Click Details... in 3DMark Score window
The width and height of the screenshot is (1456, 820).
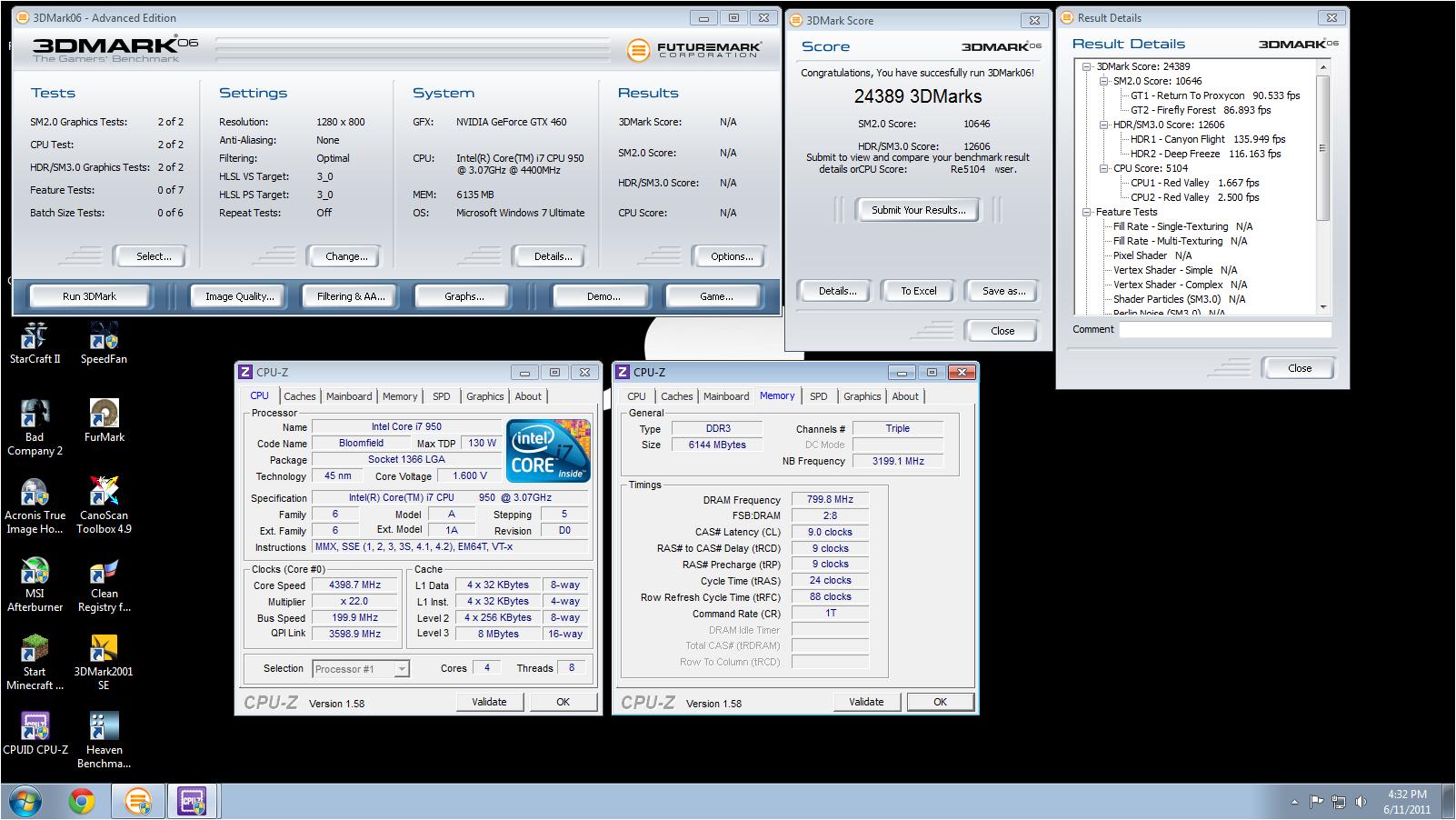coord(837,291)
